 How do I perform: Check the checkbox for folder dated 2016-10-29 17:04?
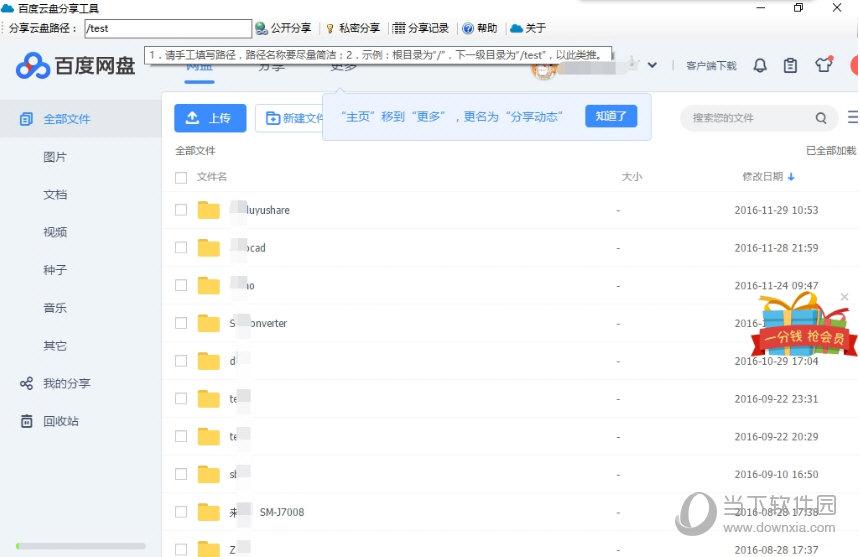pos(181,361)
